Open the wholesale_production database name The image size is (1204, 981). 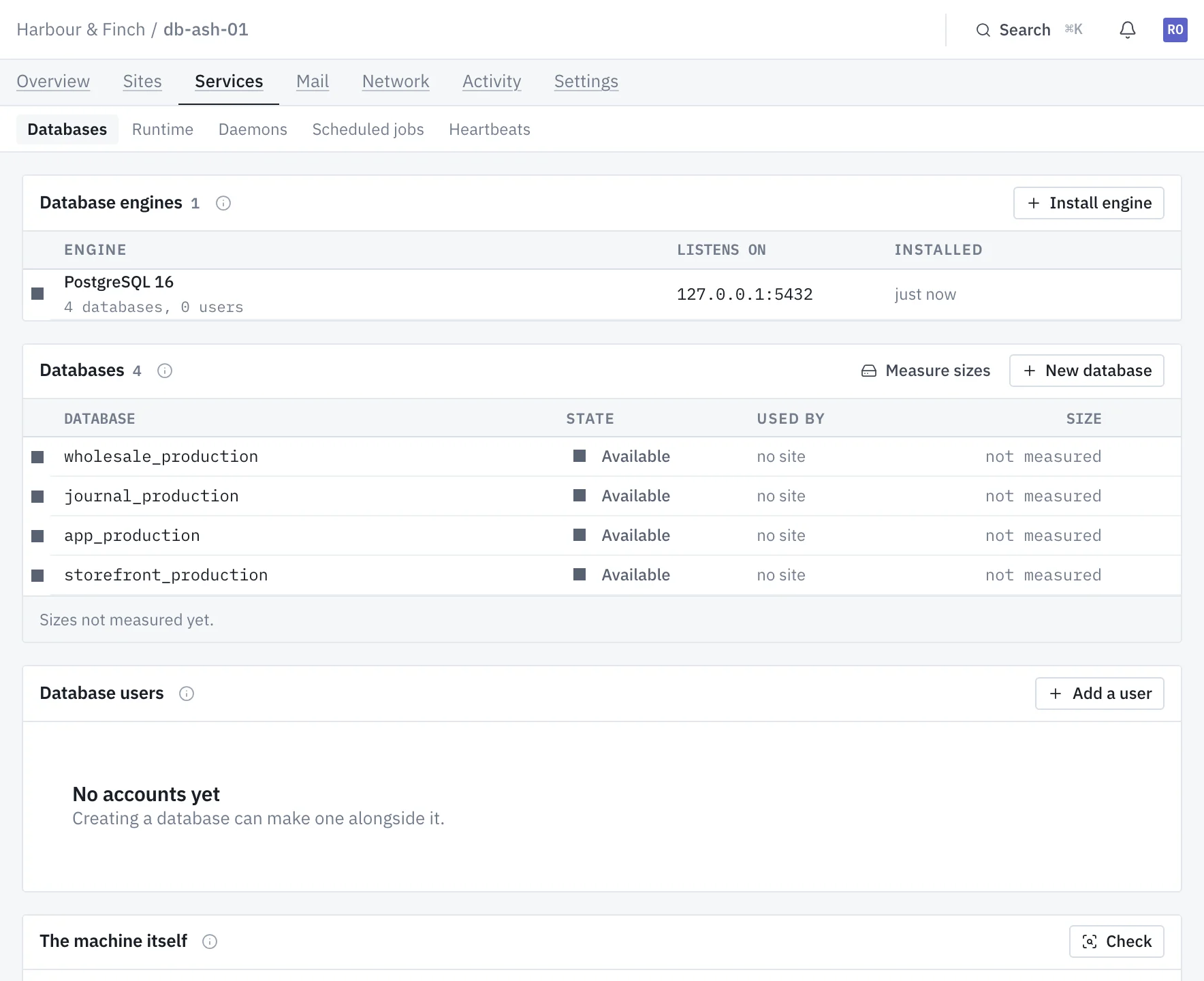(161, 456)
